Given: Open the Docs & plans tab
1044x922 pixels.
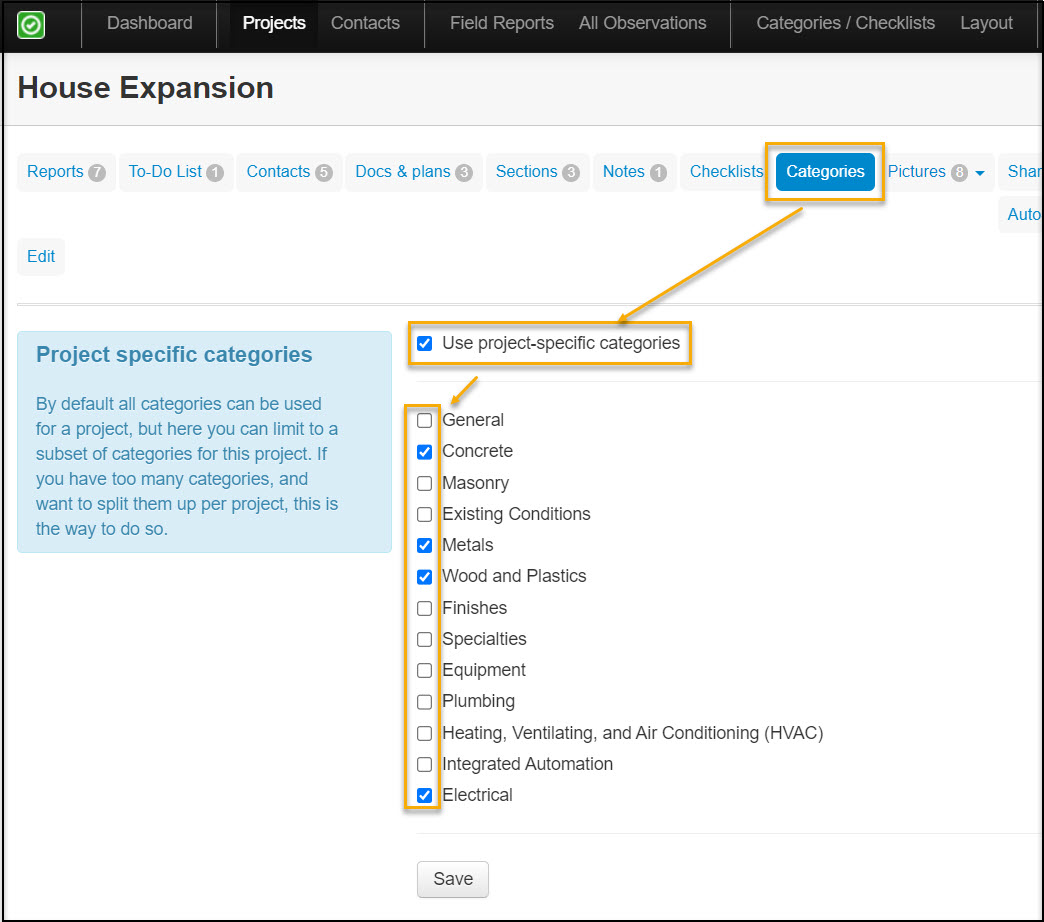Looking at the screenshot, I should (x=413, y=172).
